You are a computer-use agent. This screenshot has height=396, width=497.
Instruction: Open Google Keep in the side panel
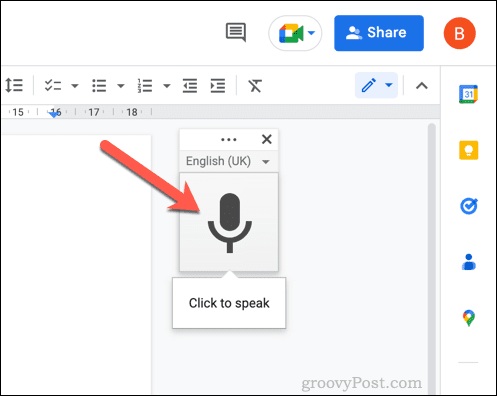(x=469, y=150)
